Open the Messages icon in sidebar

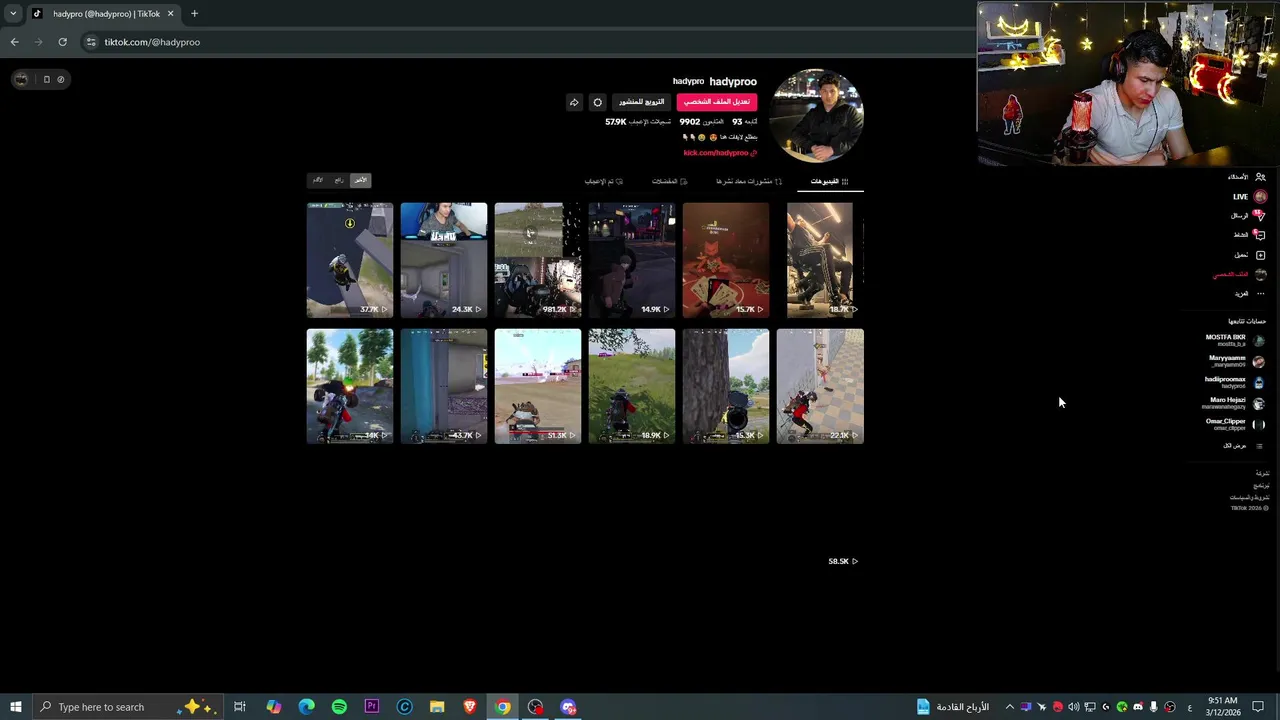tap(1260, 215)
